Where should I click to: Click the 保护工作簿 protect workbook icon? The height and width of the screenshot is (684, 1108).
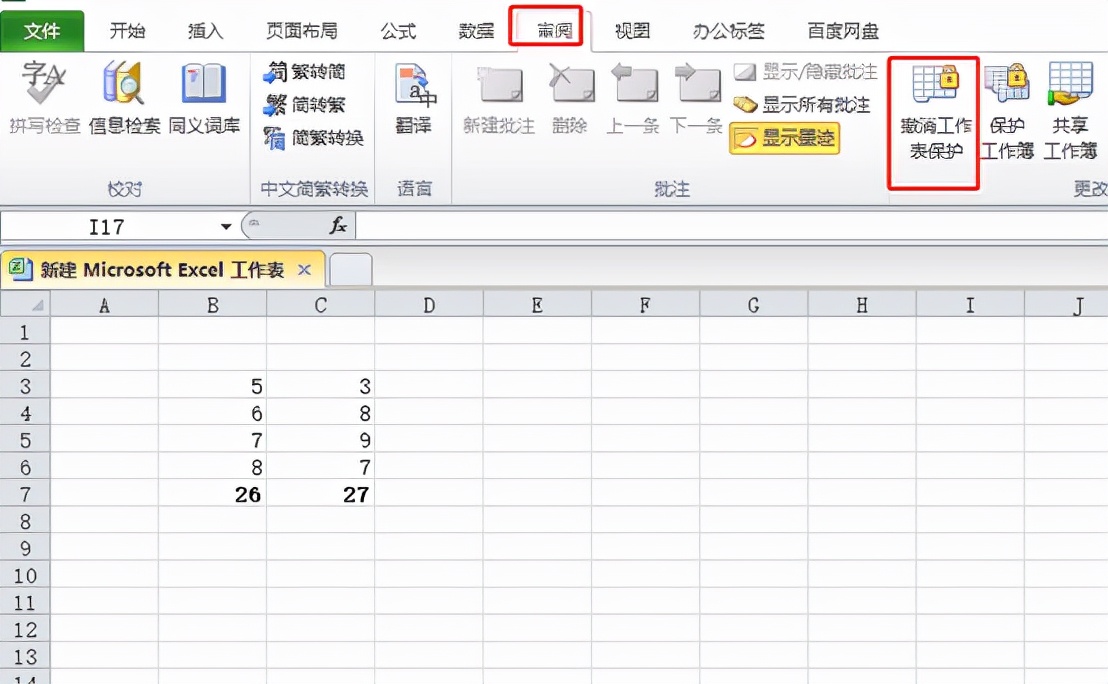(x=1009, y=105)
